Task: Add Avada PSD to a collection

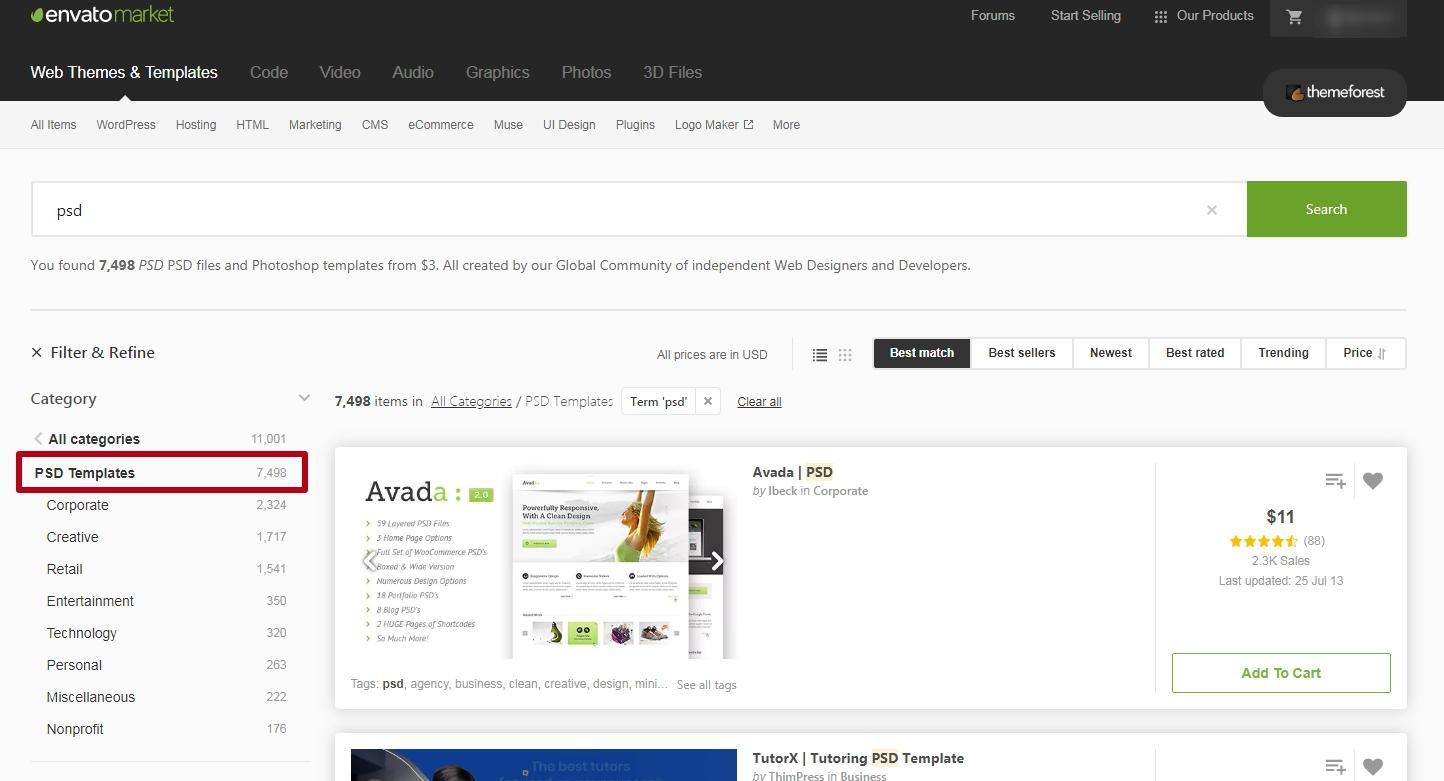Action: [x=1334, y=481]
